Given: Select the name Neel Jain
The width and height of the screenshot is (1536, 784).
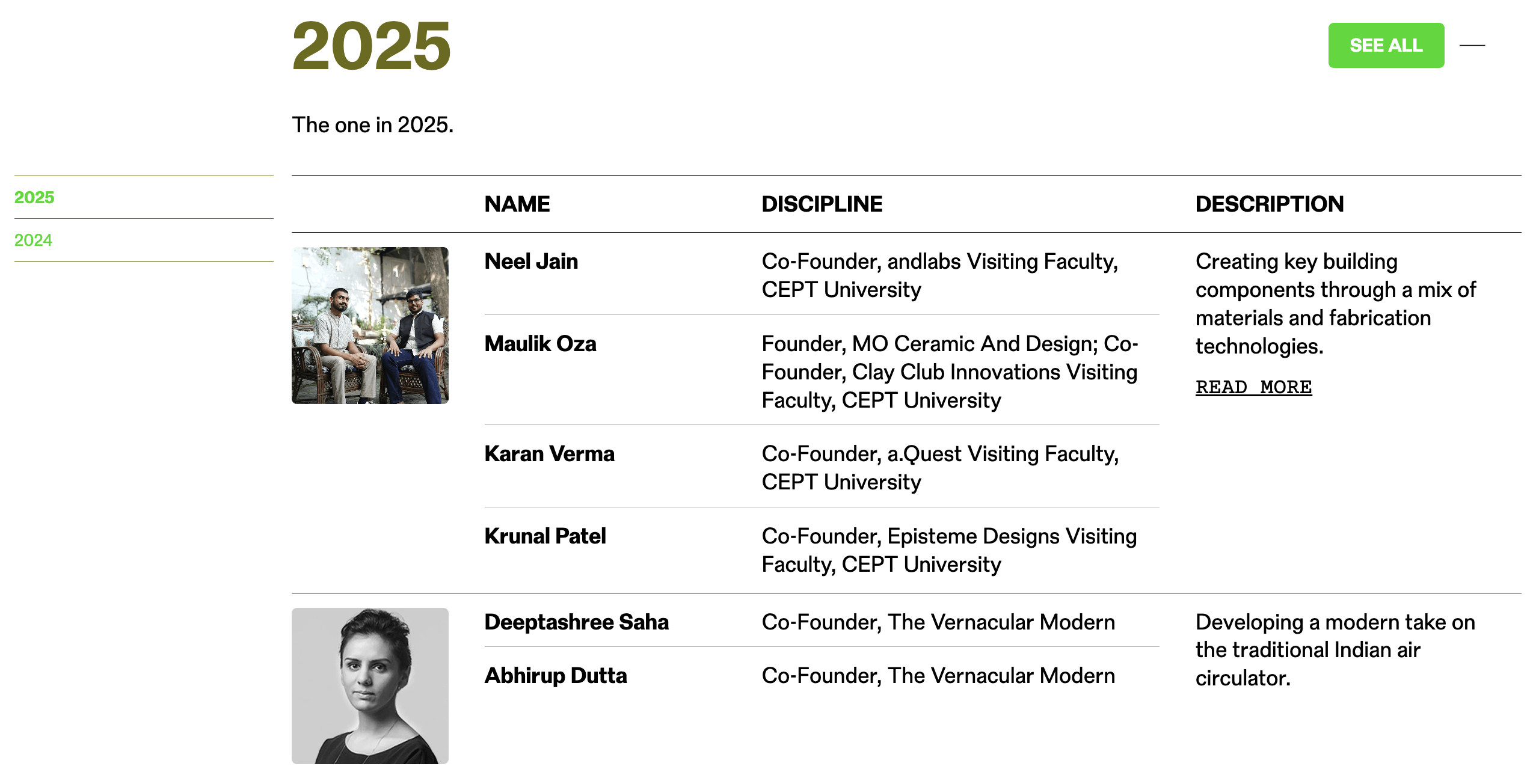Looking at the screenshot, I should 531,262.
